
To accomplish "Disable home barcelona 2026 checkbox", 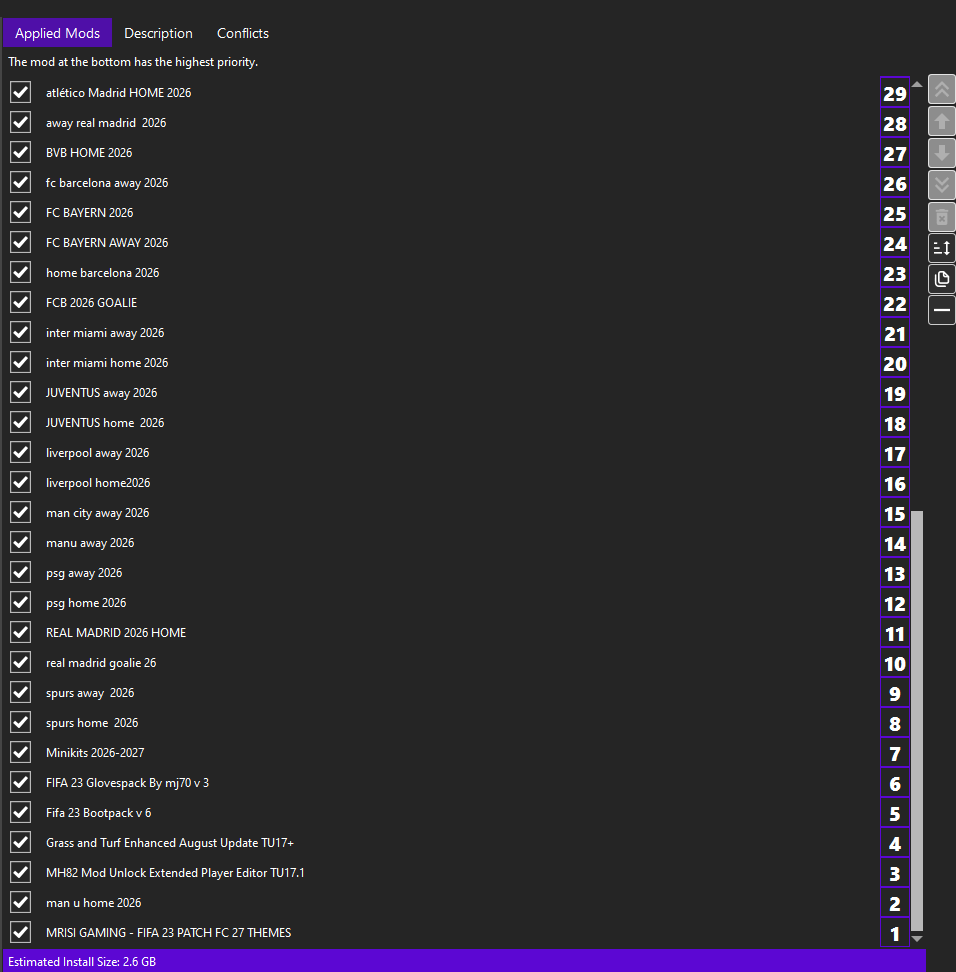I will click(20, 272).
